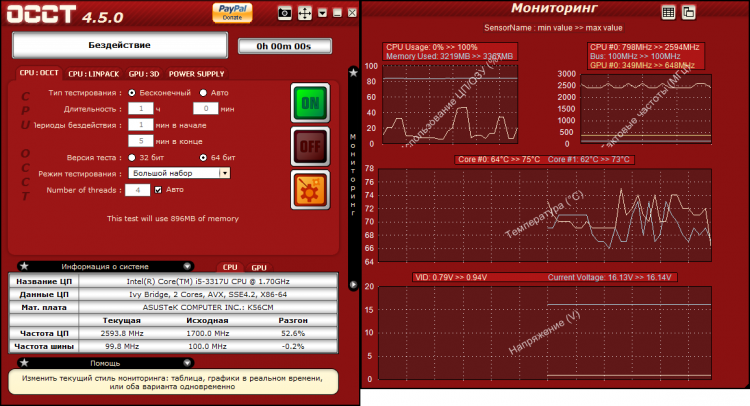750x406 pixels.
Task: Open the title bar down-arrow menu
Action: tap(322, 13)
